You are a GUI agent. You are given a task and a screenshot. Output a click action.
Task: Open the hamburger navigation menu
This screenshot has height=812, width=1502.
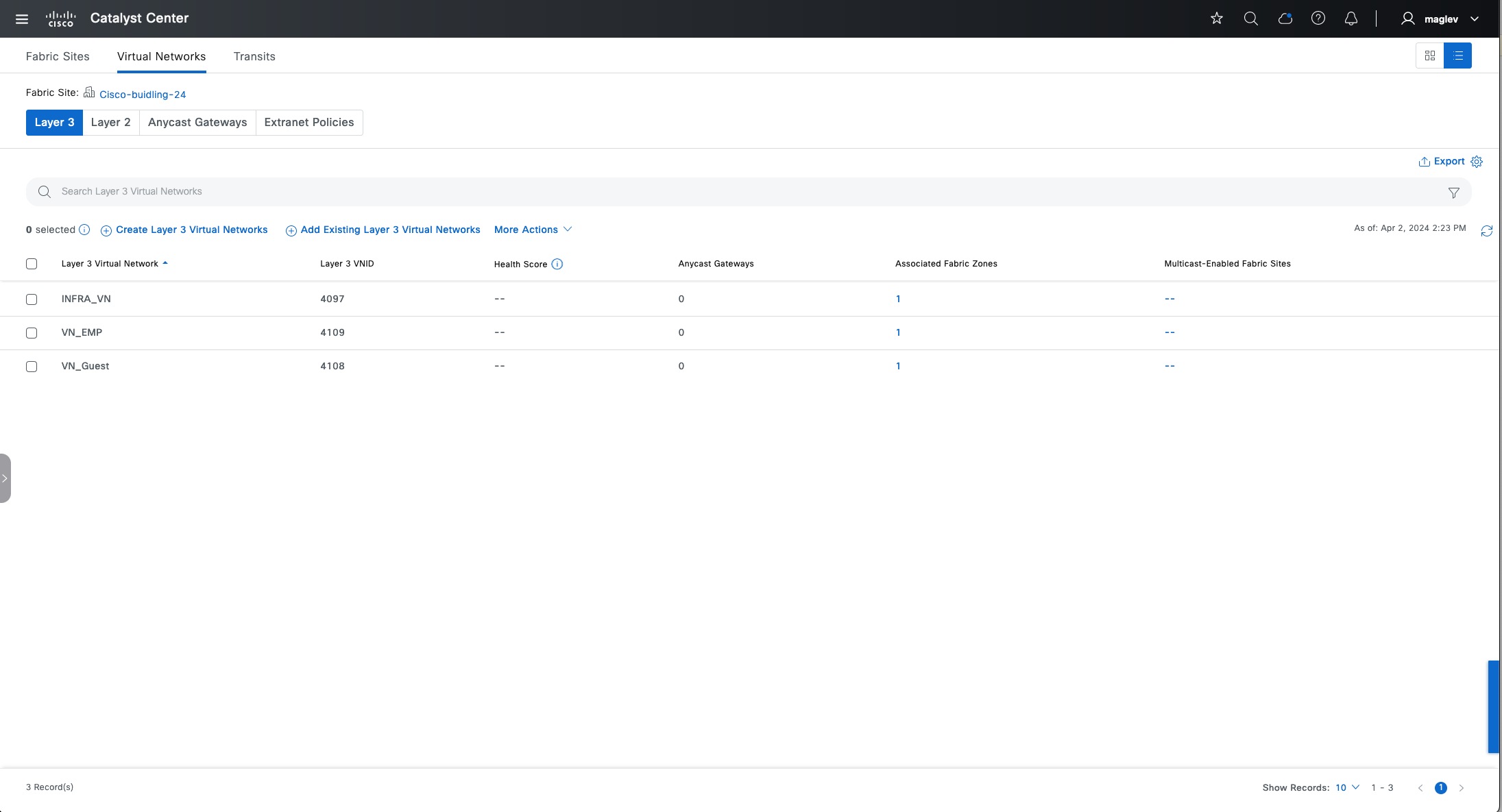tap(22, 19)
